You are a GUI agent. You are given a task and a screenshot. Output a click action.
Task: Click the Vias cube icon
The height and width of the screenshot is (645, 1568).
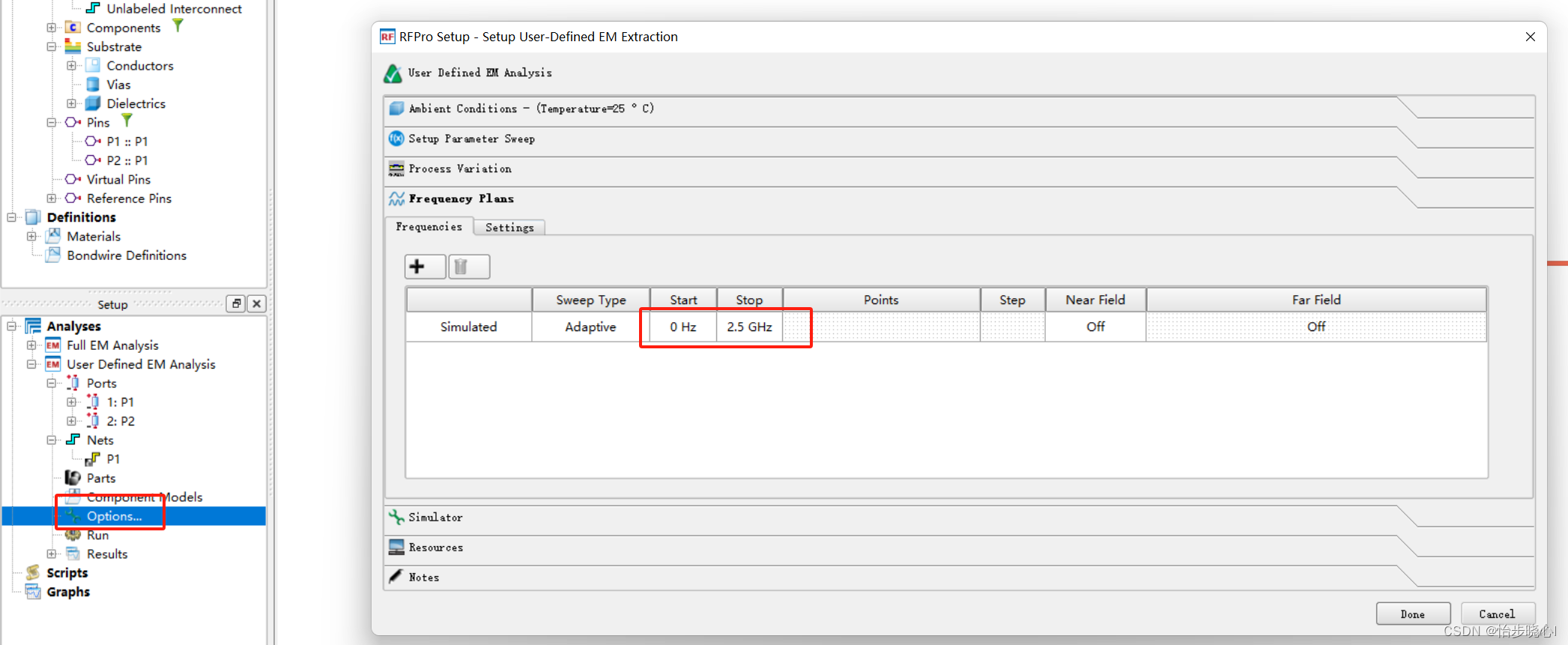pos(93,84)
